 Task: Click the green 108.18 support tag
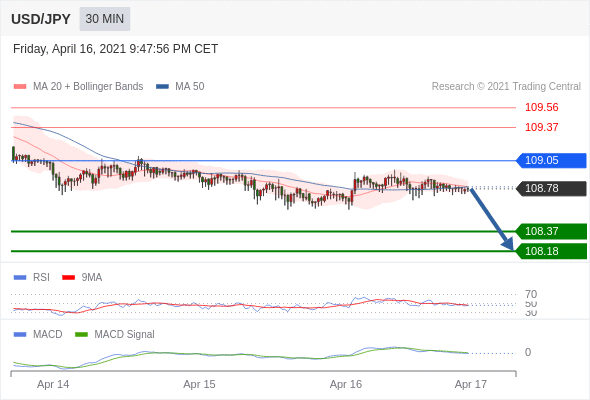(551, 251)
